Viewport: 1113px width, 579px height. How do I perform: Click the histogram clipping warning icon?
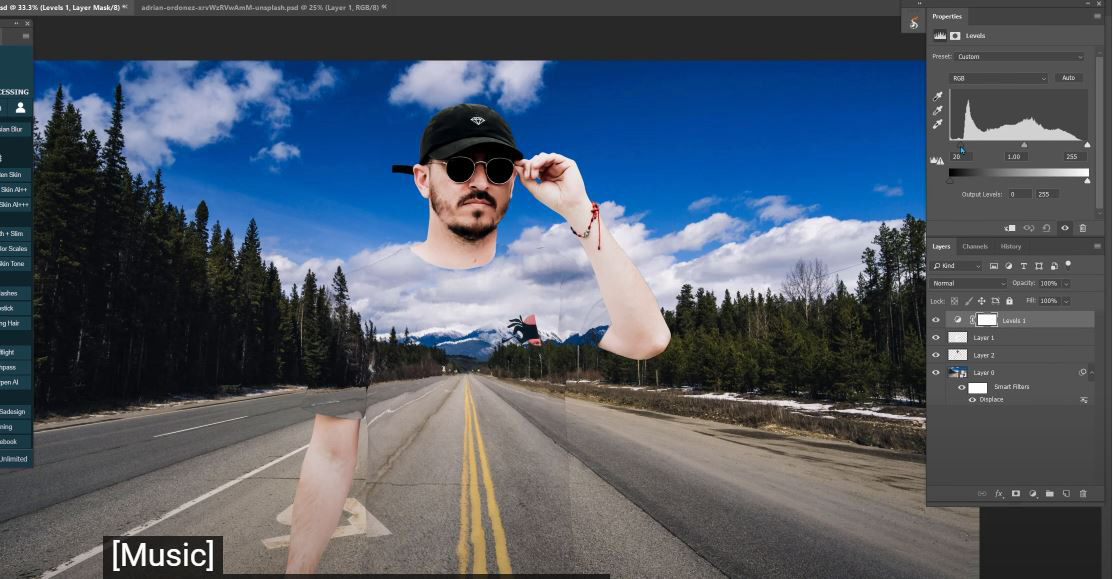[937, 160]
